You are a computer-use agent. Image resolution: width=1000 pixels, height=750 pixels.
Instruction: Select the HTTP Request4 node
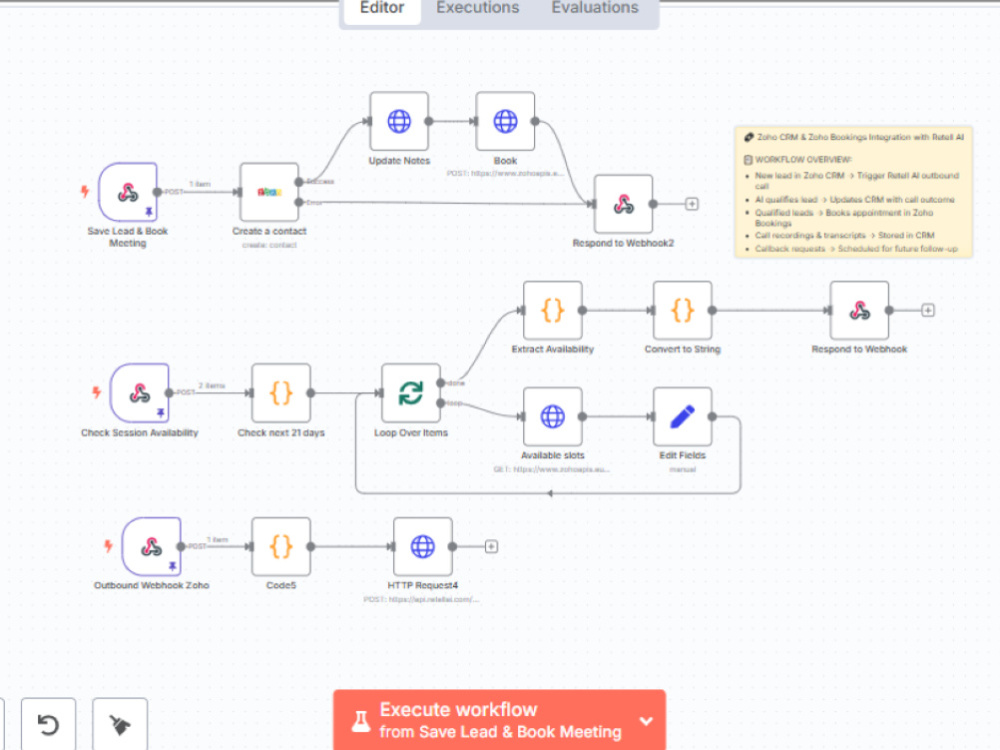click(423, 547)
